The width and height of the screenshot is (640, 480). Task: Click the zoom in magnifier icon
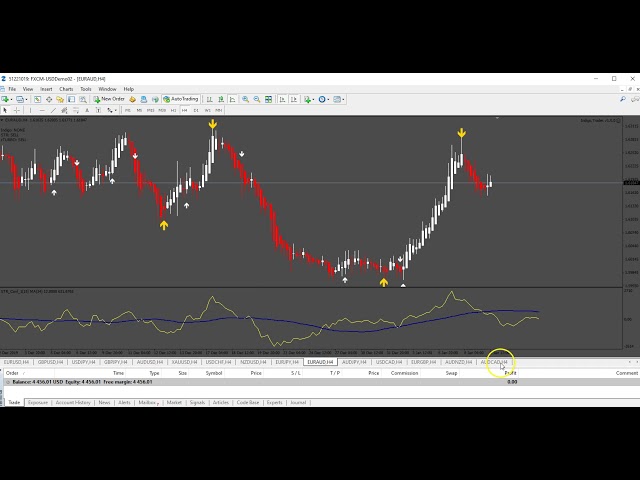pos(245,99)
